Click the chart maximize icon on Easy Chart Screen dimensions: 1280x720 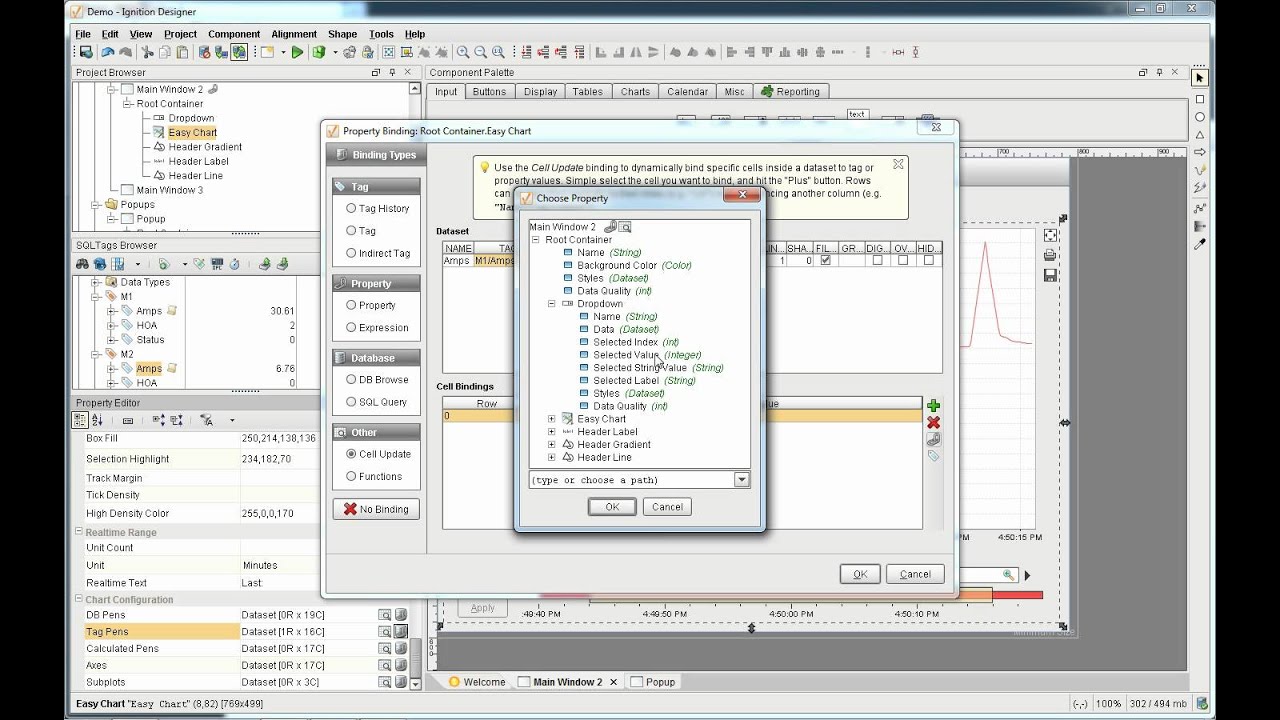pos(1050,236)
